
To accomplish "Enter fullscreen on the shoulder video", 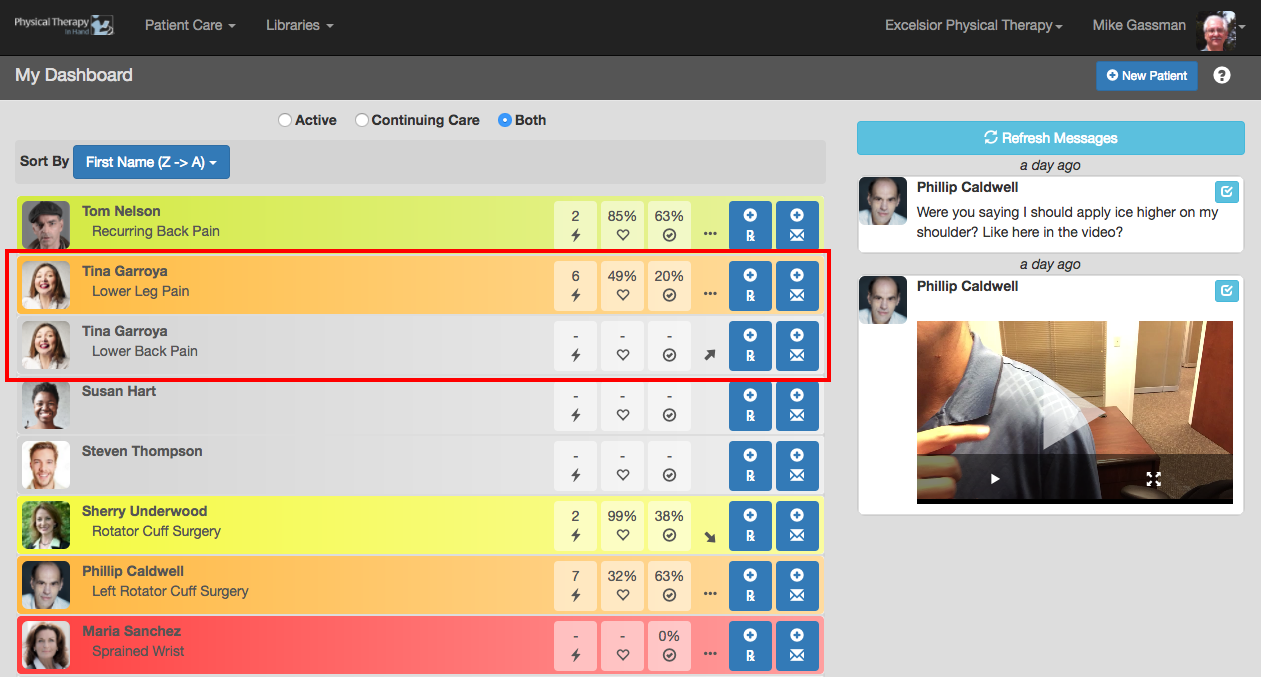I will (x=1153, y=479).
